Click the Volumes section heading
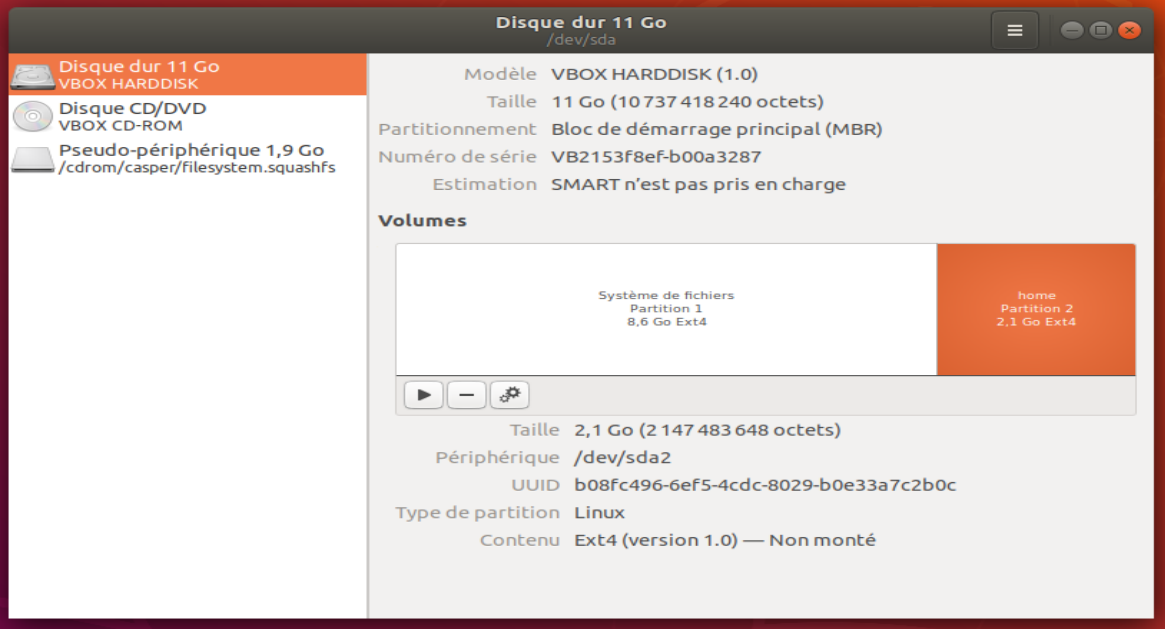The image size is (1165, 629). pyautogui.click(x=422, y=221)
